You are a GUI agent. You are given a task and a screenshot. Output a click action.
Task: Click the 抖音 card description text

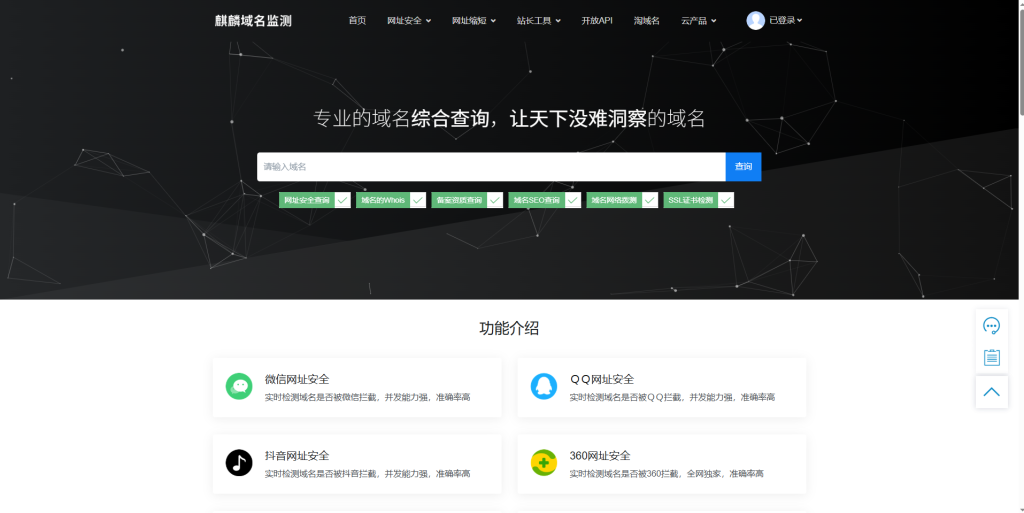tap(367, 474)
